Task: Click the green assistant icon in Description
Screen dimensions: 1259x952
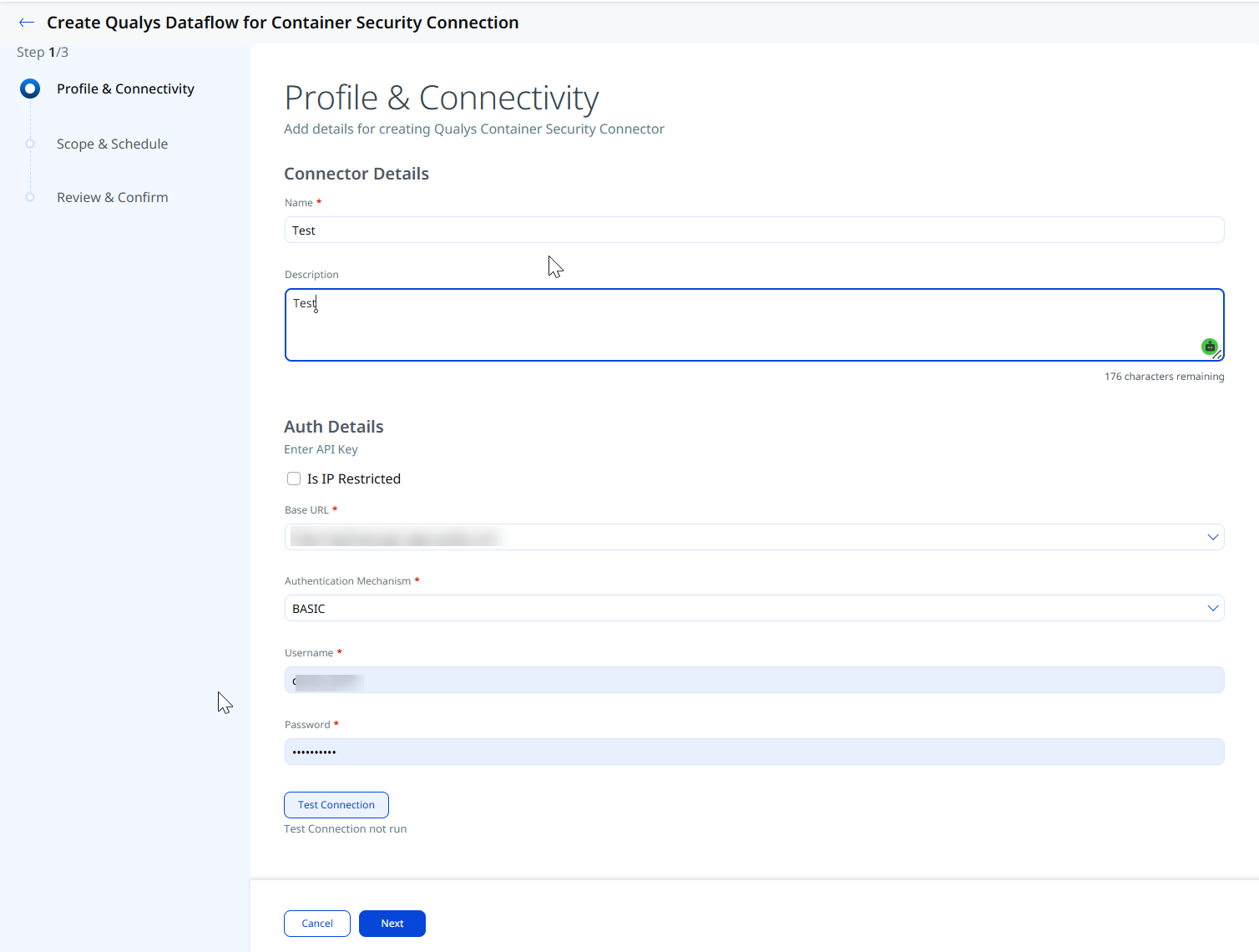Action: pos(1209,346)
